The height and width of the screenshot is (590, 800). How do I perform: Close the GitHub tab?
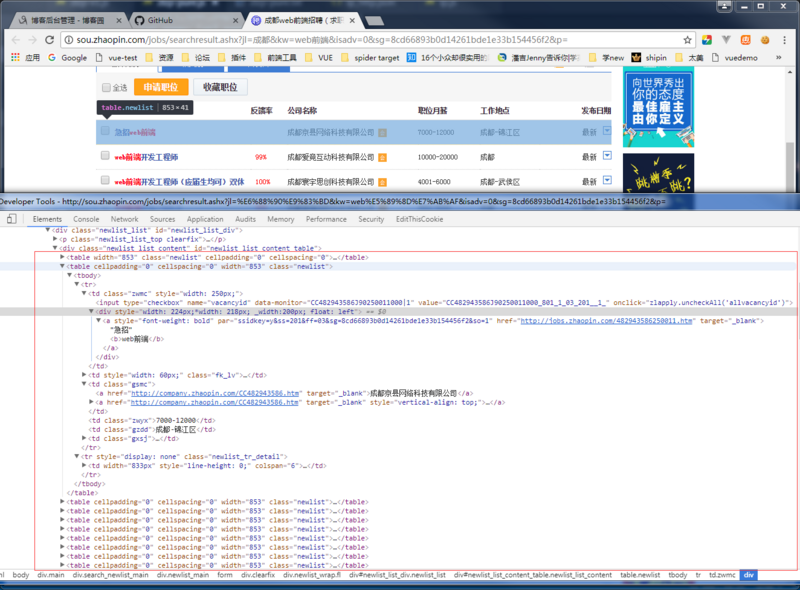pyautogui.click(x=235, y=20)
